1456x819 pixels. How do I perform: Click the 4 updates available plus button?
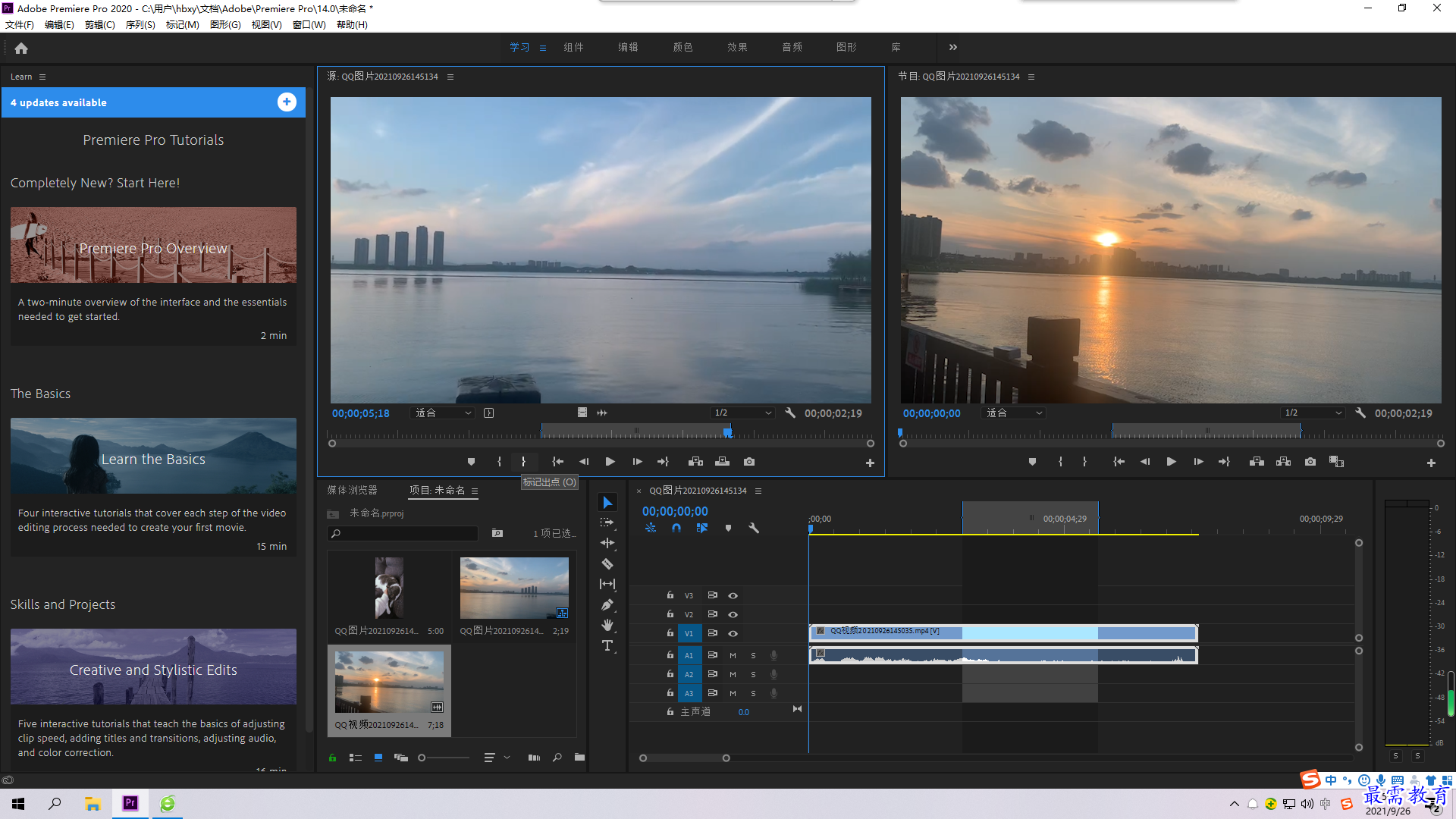tap(287, 102)
